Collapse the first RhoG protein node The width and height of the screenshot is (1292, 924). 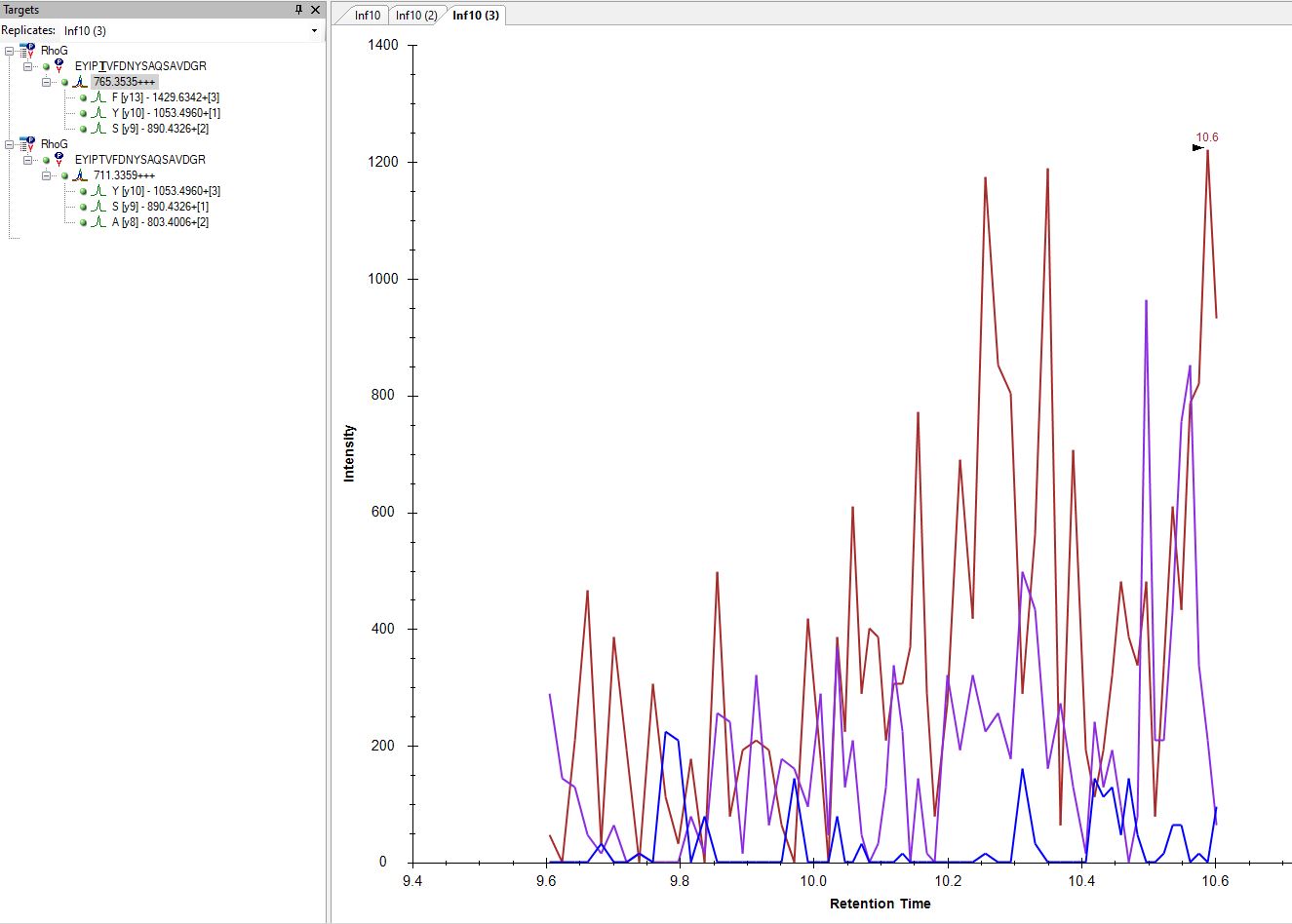[x=10, y=51]
